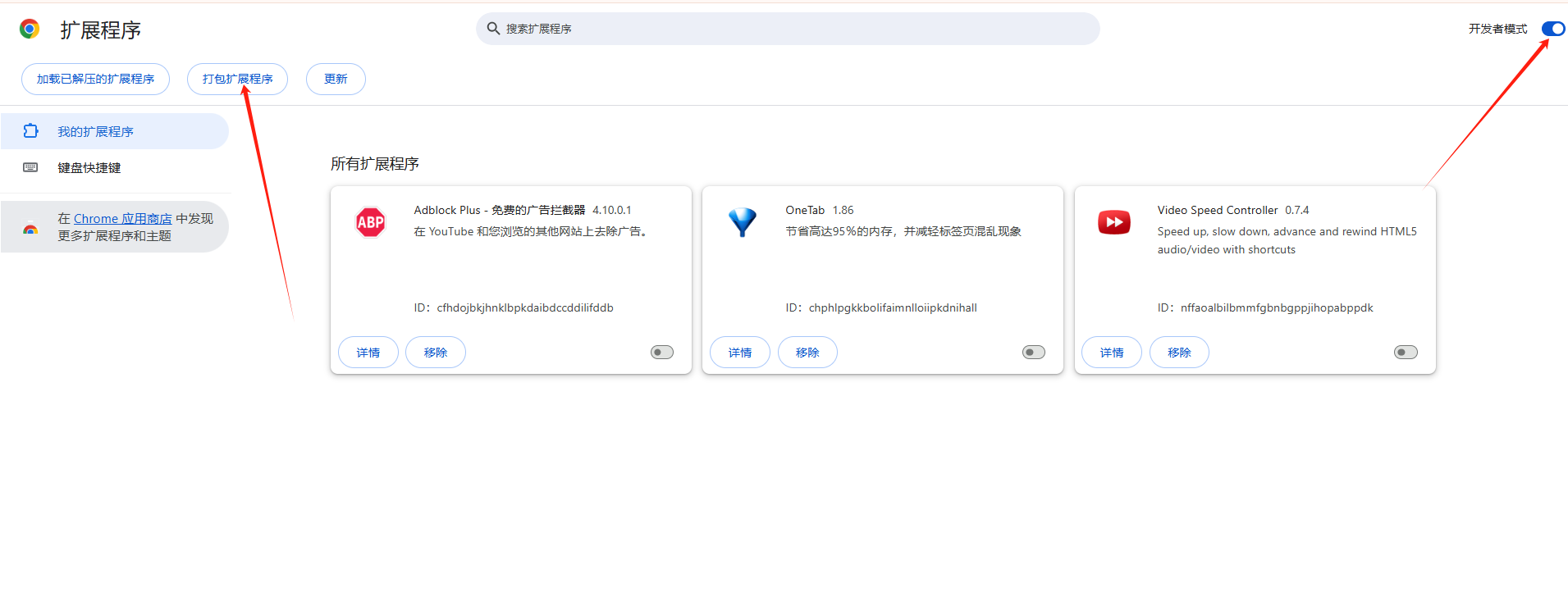Click the Adblock Plus extension name
The height and width of the screenshot is (592, 1568).
(x=500, y=210)
